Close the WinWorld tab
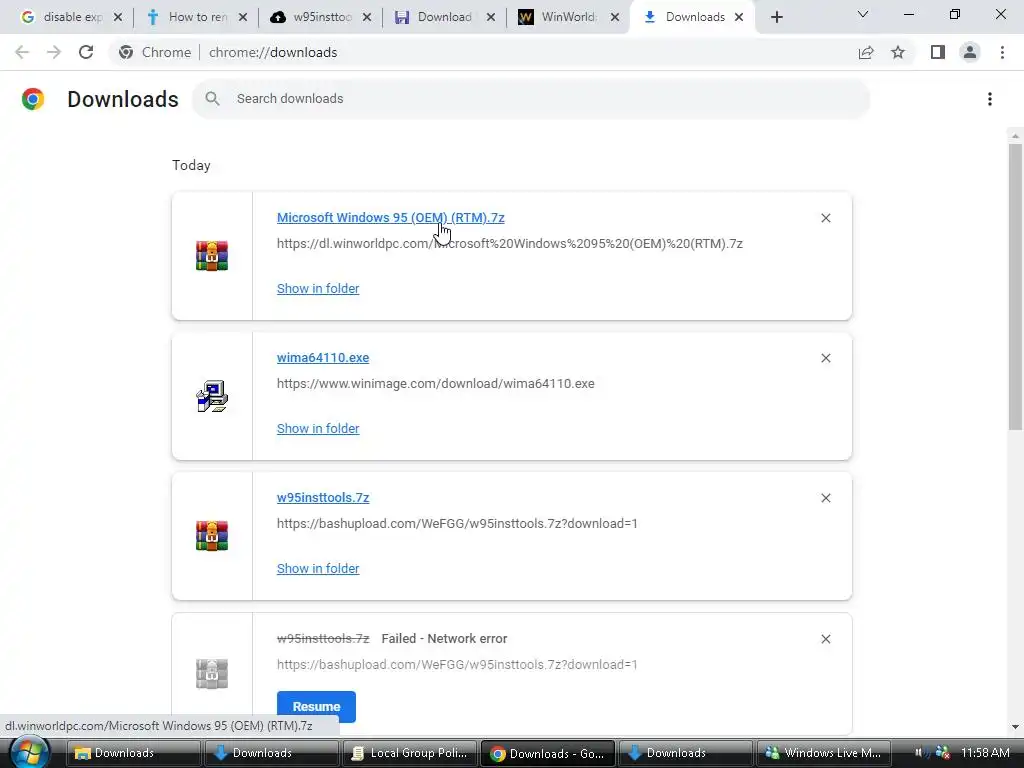The height and width of the screenshot is (768, 1024). pyautogui.click(x=615, y=17)
